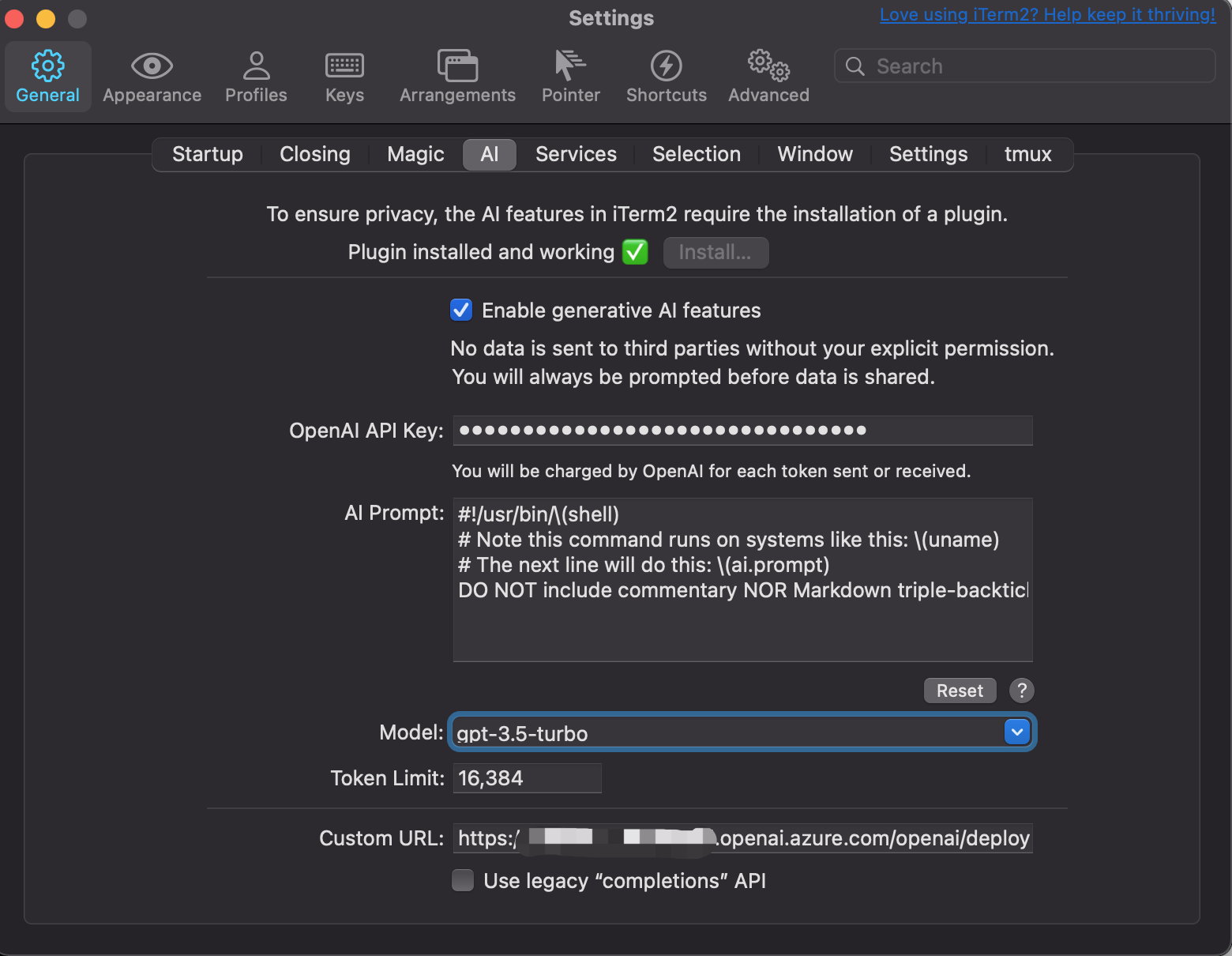Open the General settings pane
Screen dimensions: 1232x956
tap(48, 77)
